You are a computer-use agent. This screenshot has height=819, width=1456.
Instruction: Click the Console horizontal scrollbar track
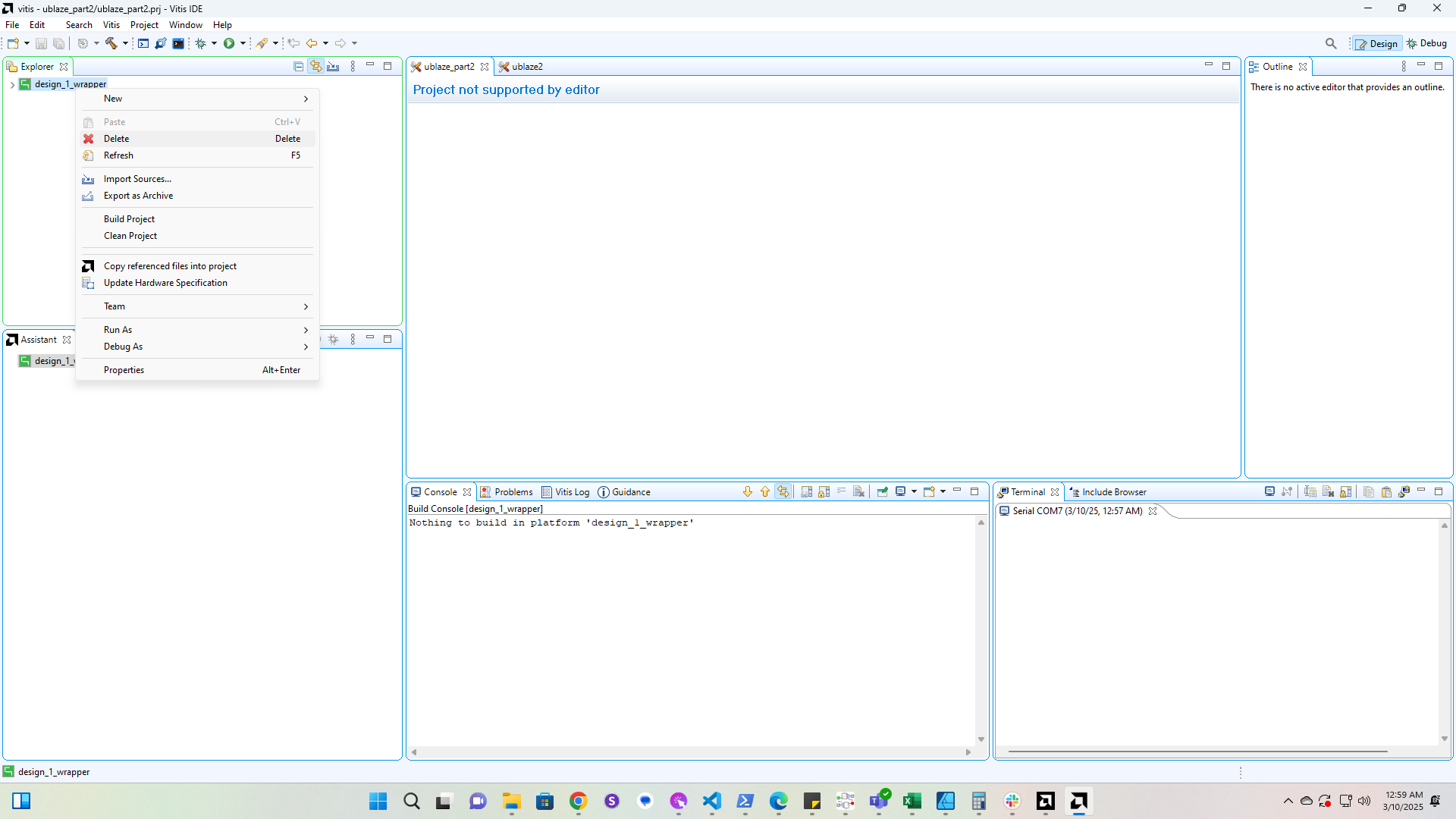[690, 752]
